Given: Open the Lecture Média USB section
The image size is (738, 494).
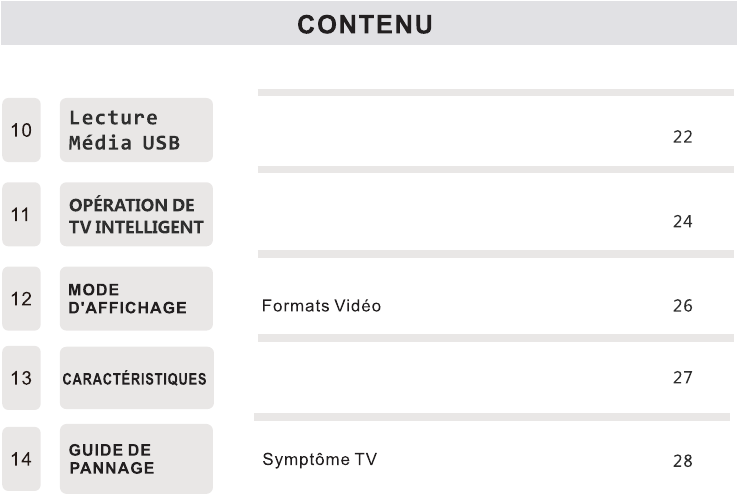Looking at the screenshot, I should pyautogui.click(x=136, y=130).
